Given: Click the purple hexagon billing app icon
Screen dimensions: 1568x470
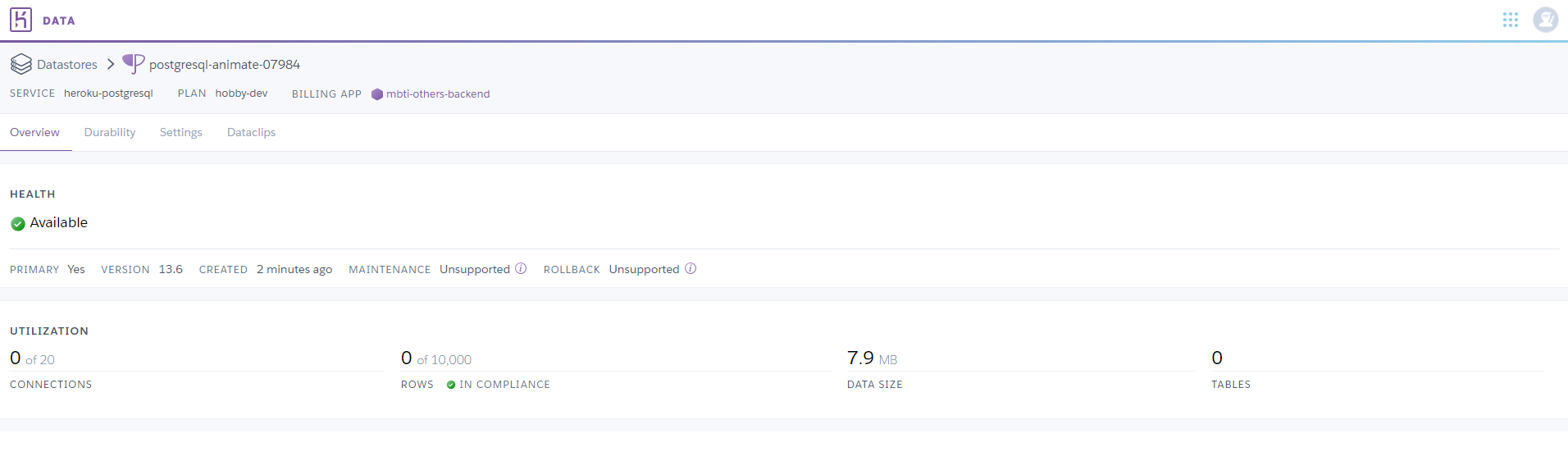Looking at the screenshot, I should [377, 94].
